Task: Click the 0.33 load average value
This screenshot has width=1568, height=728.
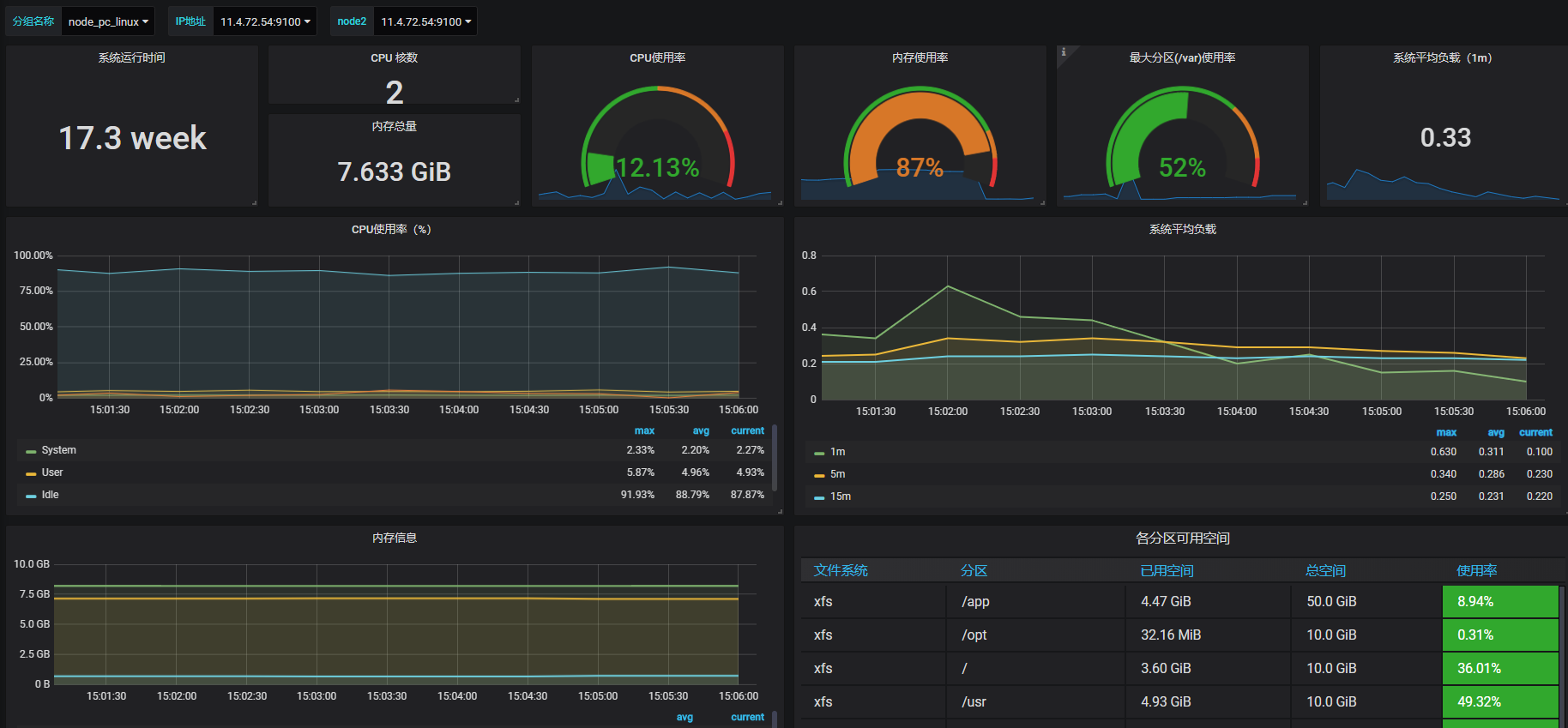Action: point(1445,137)
